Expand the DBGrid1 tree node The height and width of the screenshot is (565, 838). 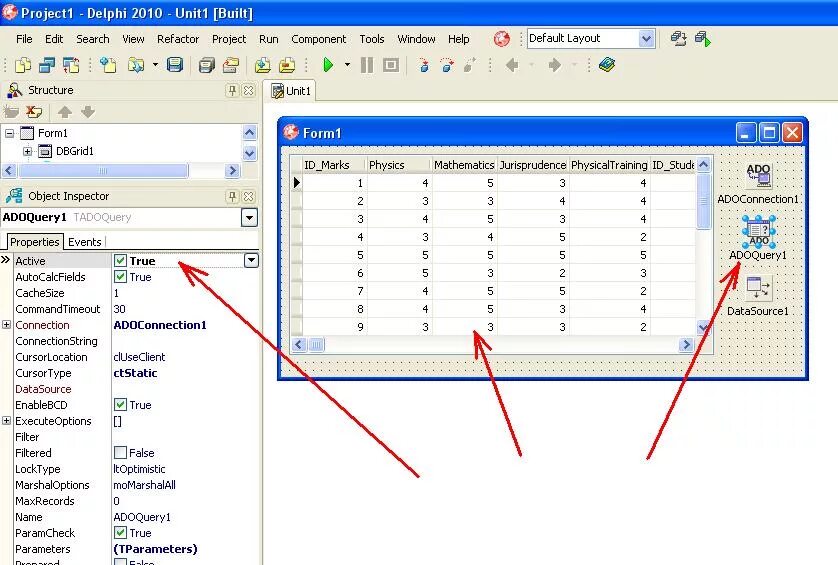click(27, 151)
